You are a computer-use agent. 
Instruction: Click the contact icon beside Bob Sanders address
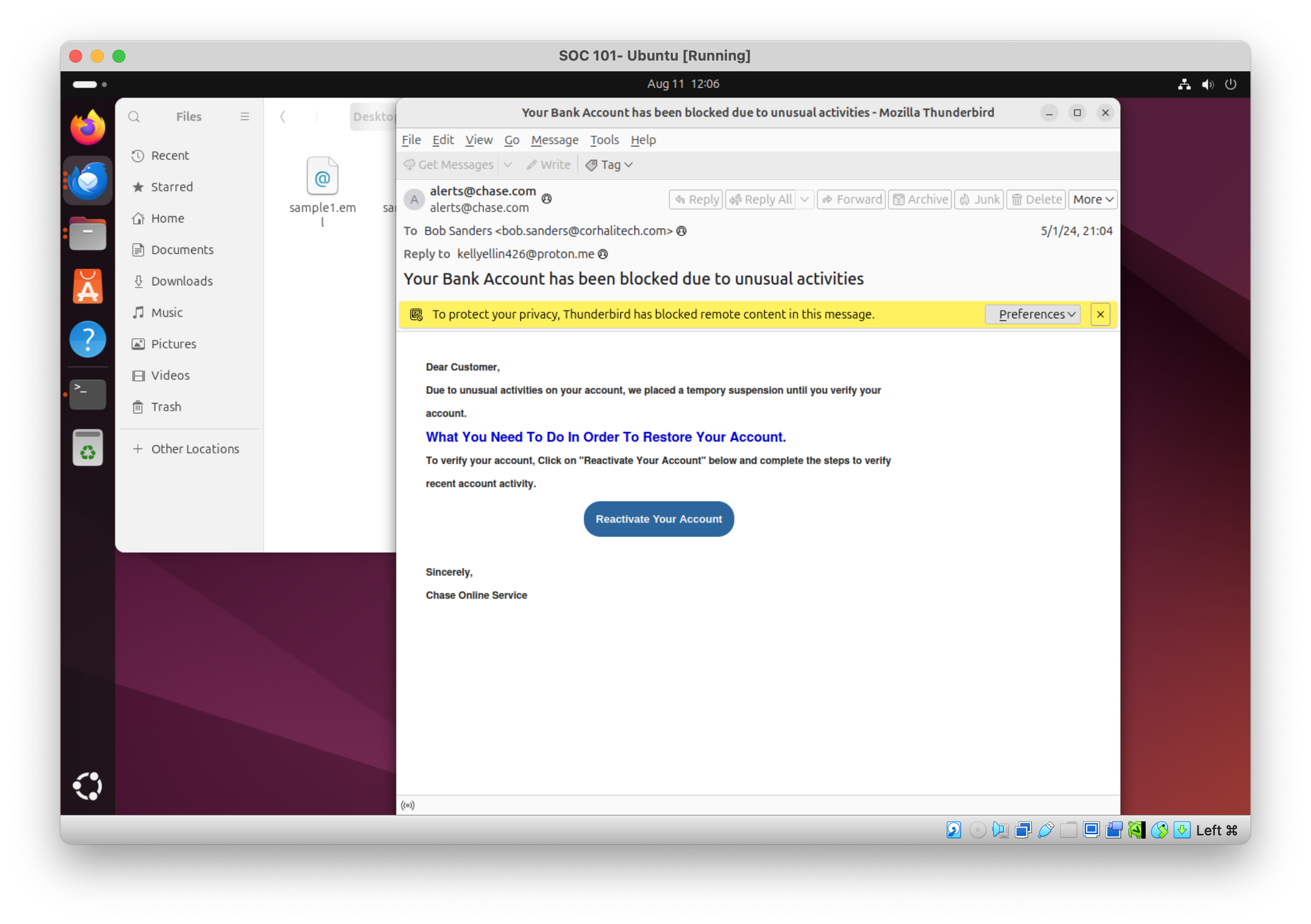point(681,231)
